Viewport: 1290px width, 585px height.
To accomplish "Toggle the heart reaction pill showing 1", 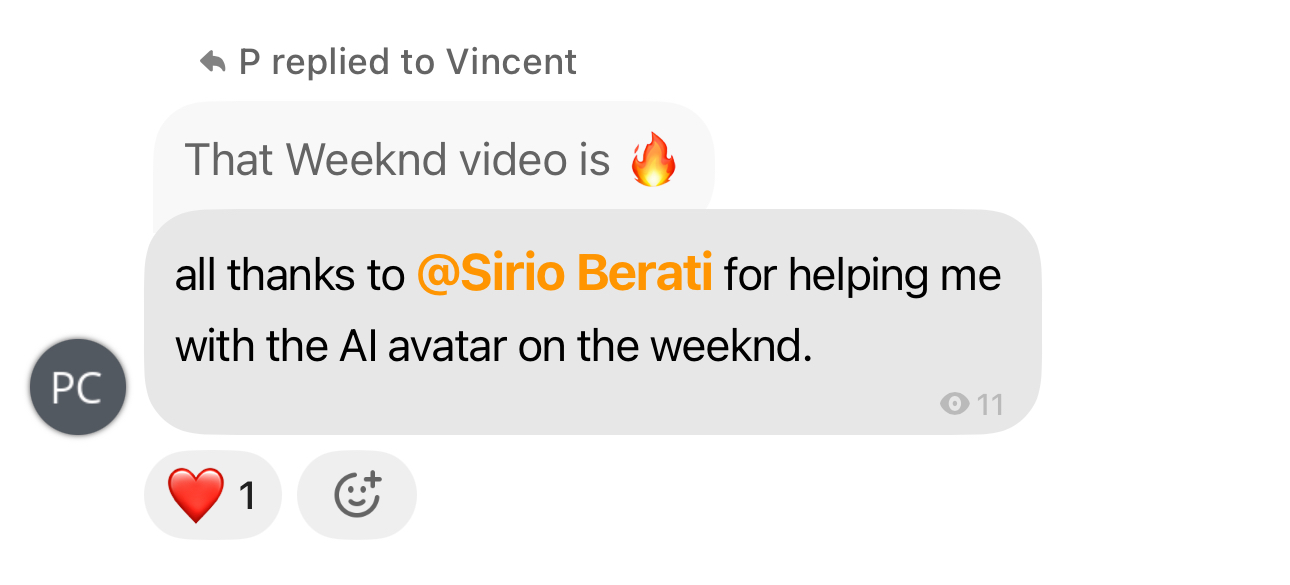I will tap(213, 495).
